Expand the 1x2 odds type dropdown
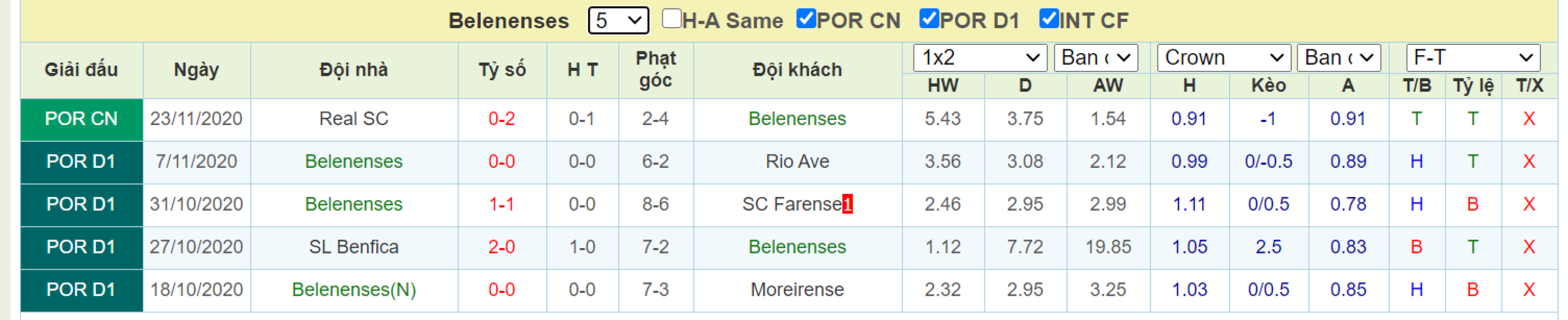1568x320 pixels. click(980, 58)
